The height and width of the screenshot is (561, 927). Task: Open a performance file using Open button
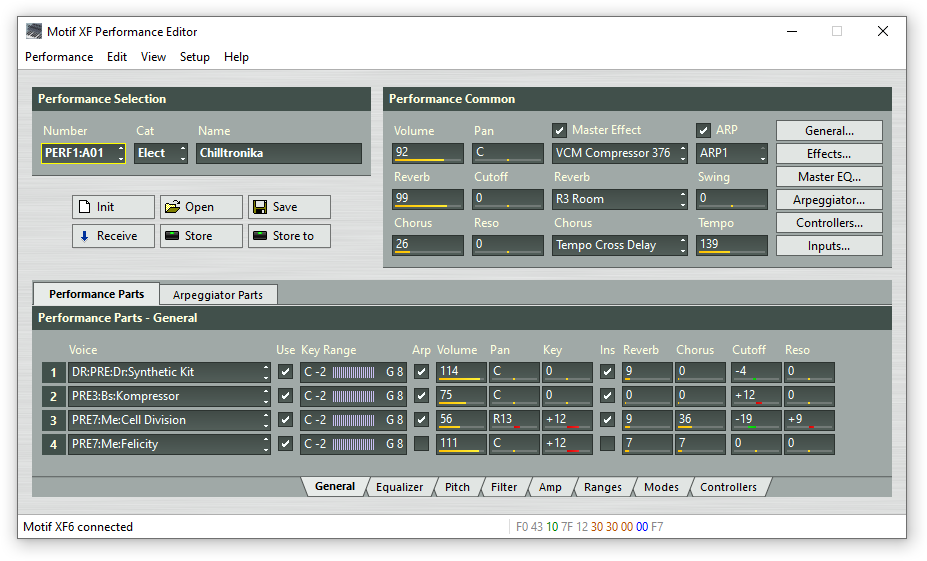click(201, 207)
